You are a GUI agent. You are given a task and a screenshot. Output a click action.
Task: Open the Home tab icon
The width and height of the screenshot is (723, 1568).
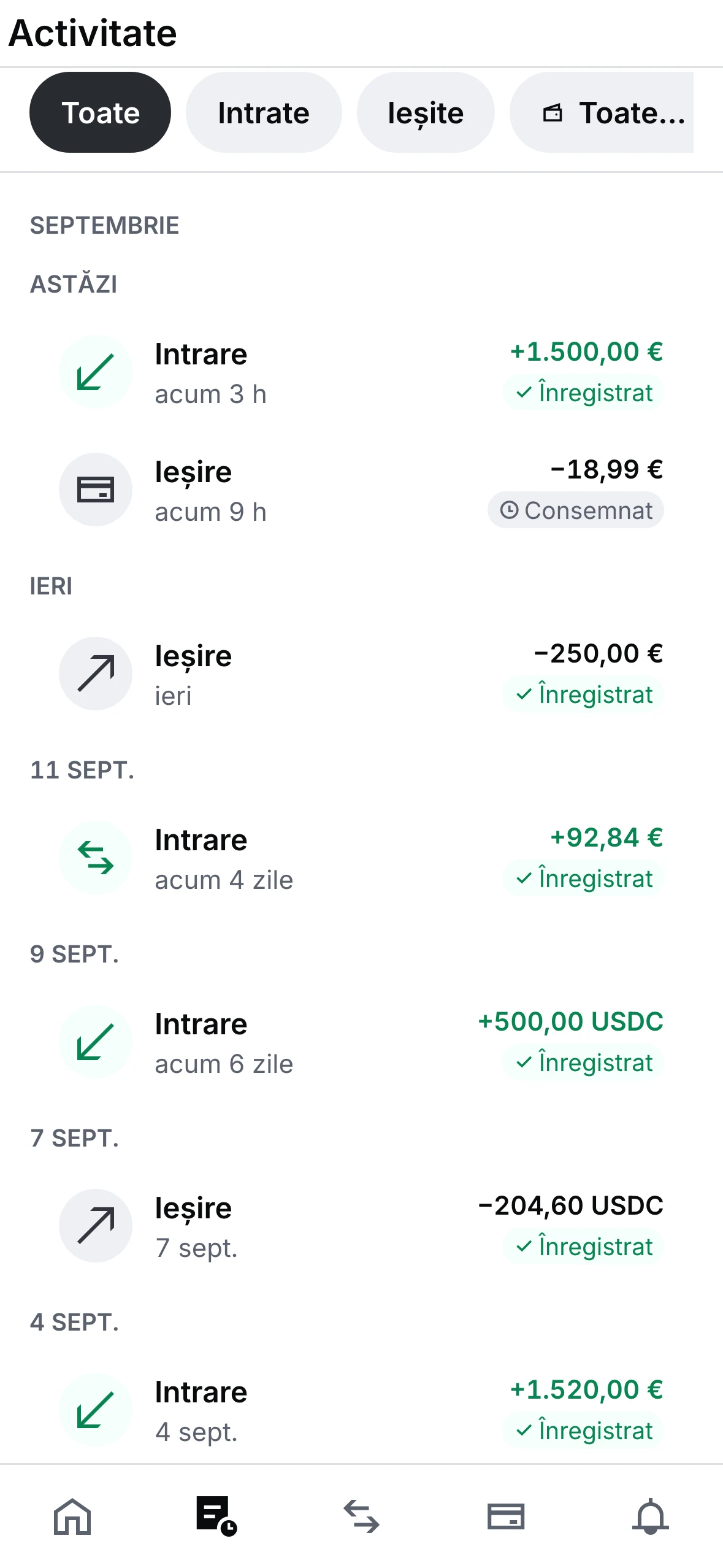[72, 1516]
